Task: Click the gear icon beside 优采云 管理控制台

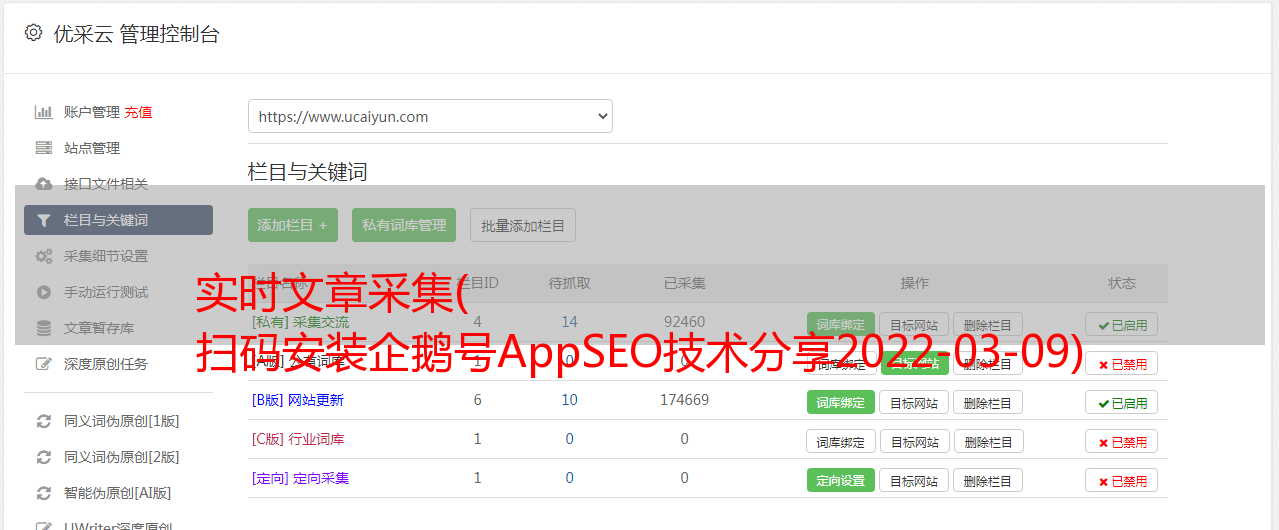Action: (33, 33)
